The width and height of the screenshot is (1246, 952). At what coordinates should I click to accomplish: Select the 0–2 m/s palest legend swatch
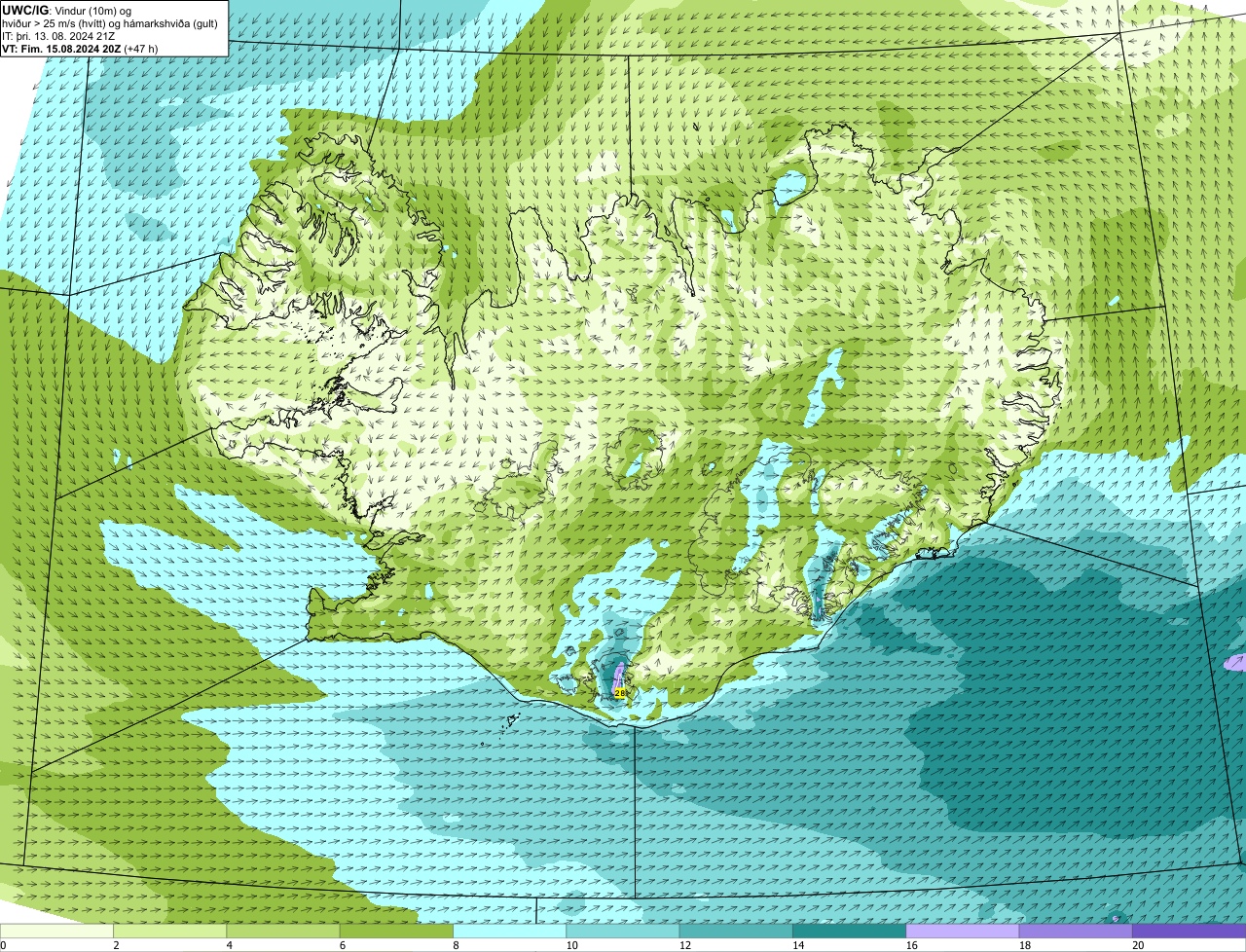tap(56, 931)
